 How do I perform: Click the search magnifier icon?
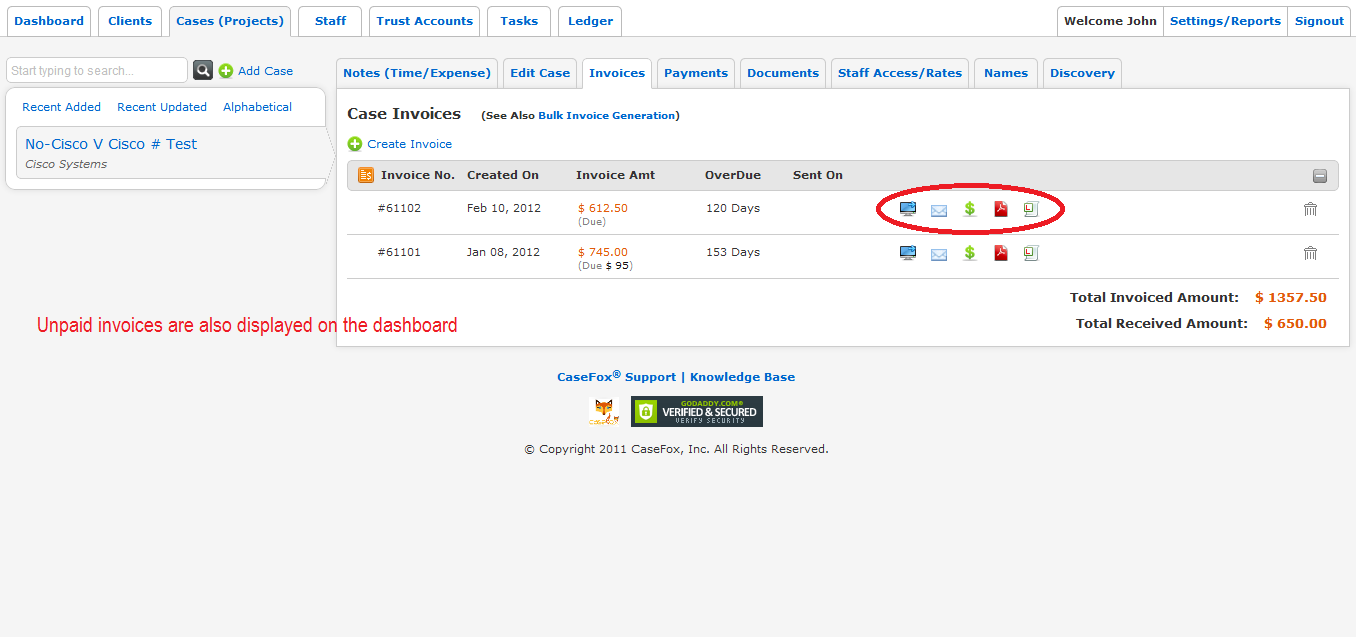pyautogui.click(x=203, y=70)
